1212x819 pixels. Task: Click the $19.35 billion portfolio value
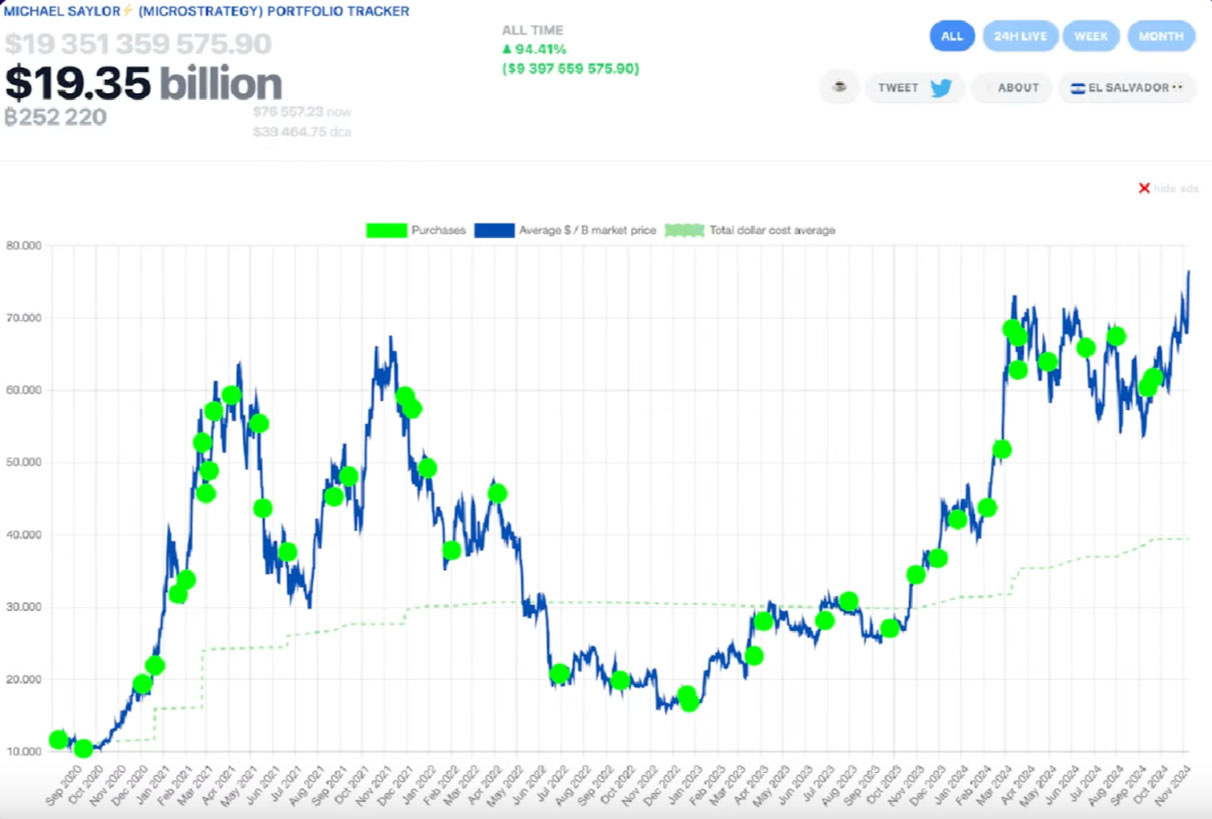click(144, 83)
